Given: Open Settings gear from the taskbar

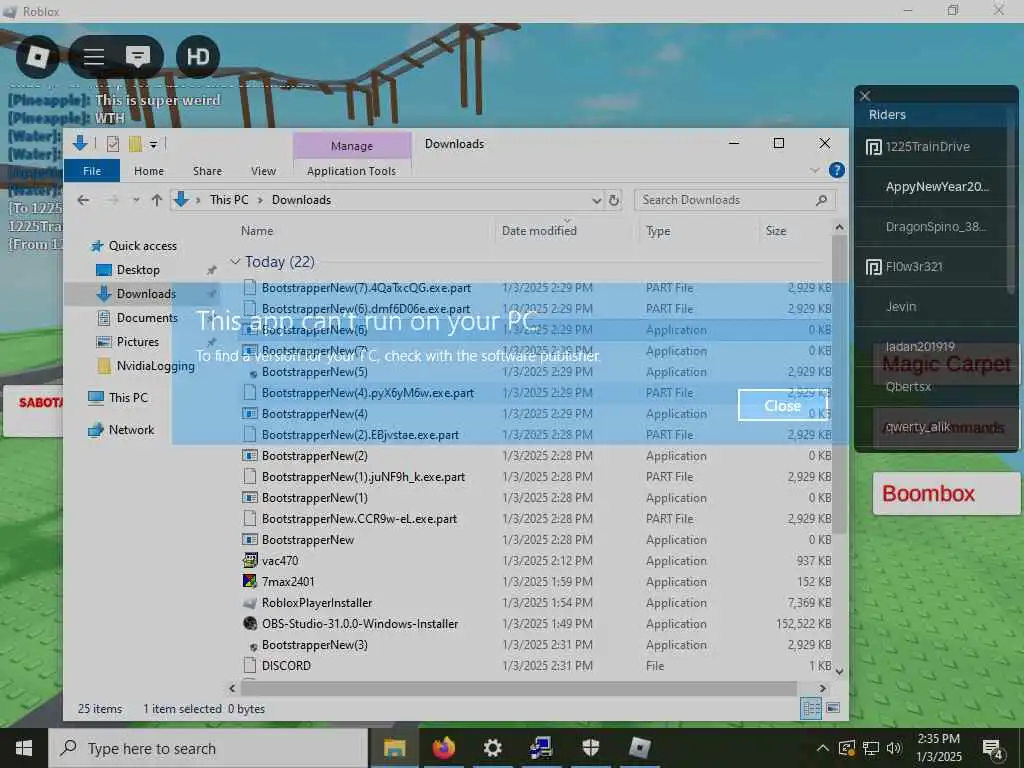Looking at the screenshot, I should 492,748.
